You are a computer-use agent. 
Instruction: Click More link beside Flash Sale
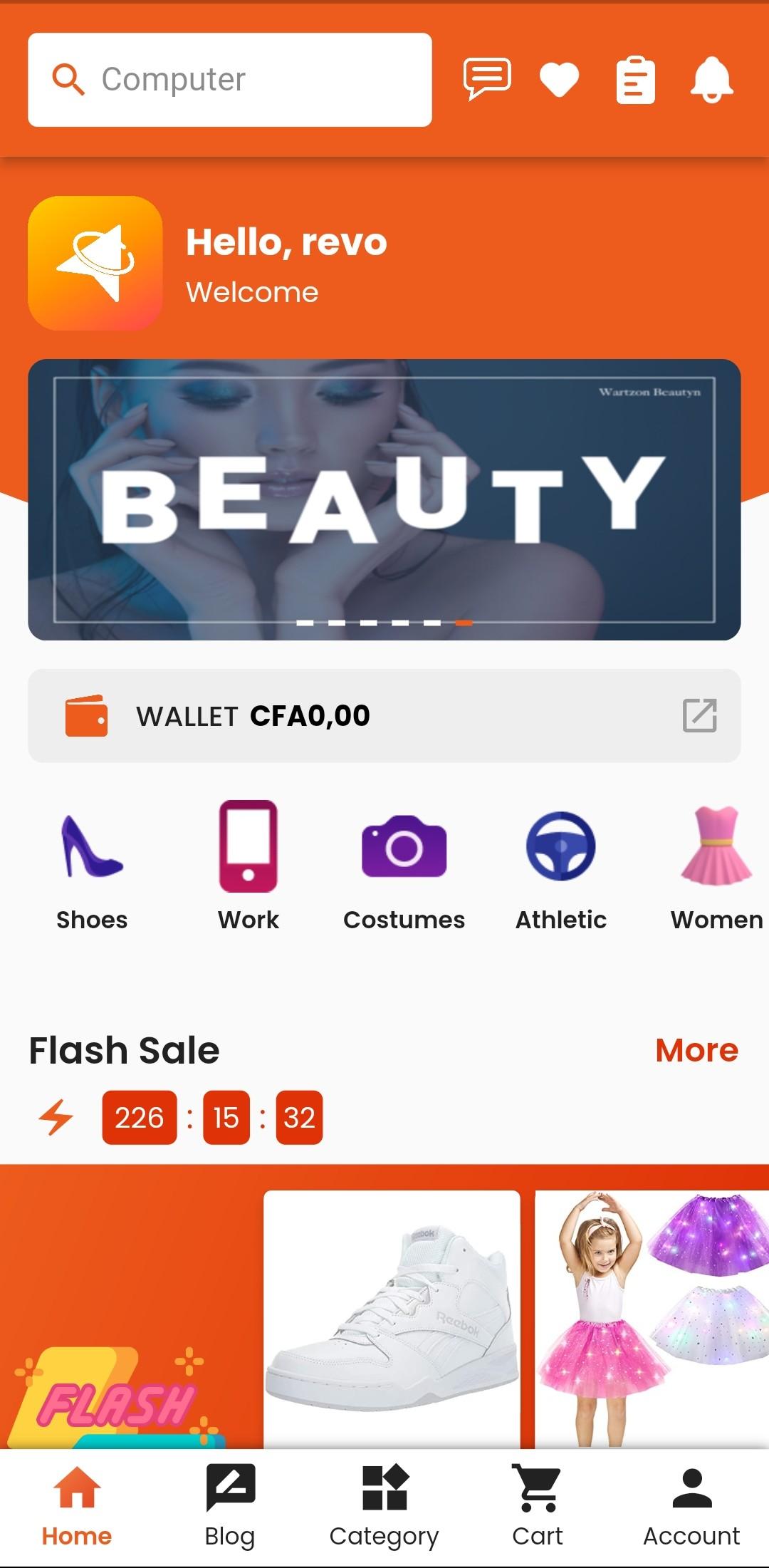[696, 1050]
